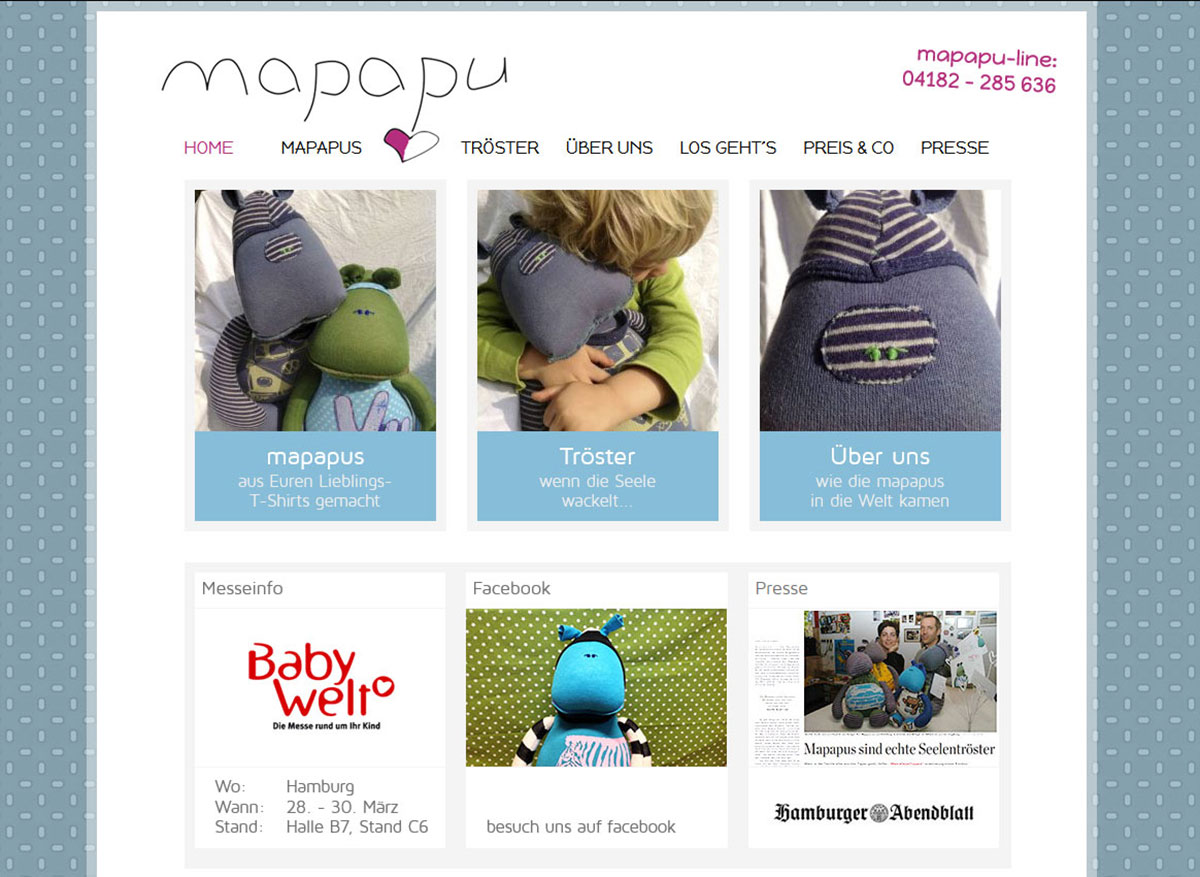The image size is (1200, 877).
Task: Navigate to LOS GEHT'S
Action: coord(728,148)
